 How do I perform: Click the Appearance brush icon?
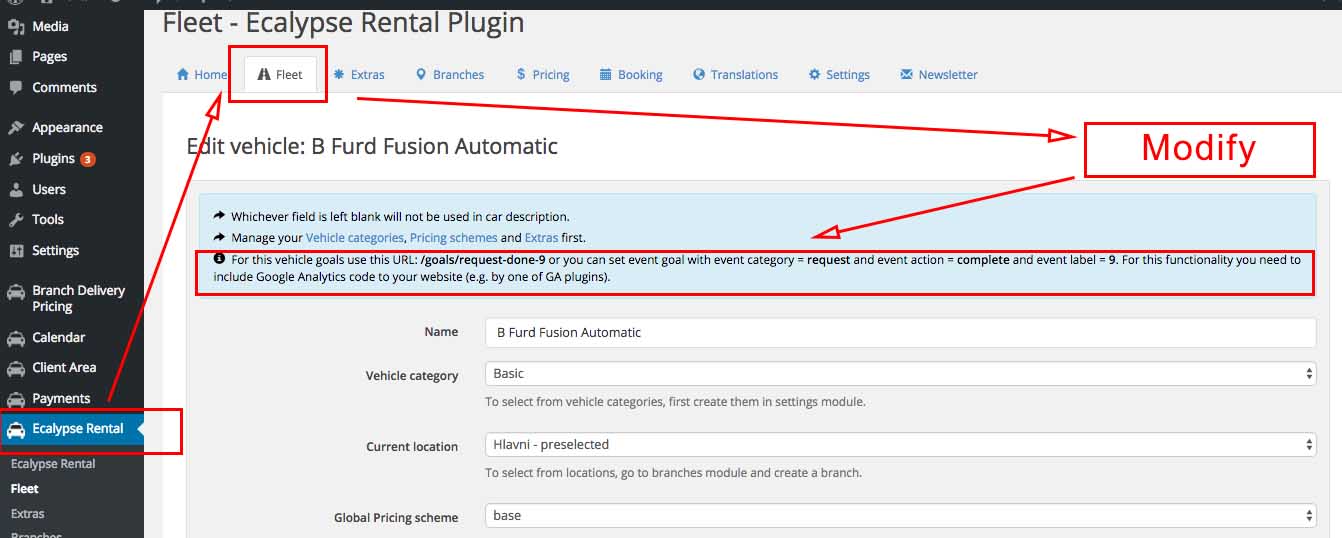(x=16, y=128)
